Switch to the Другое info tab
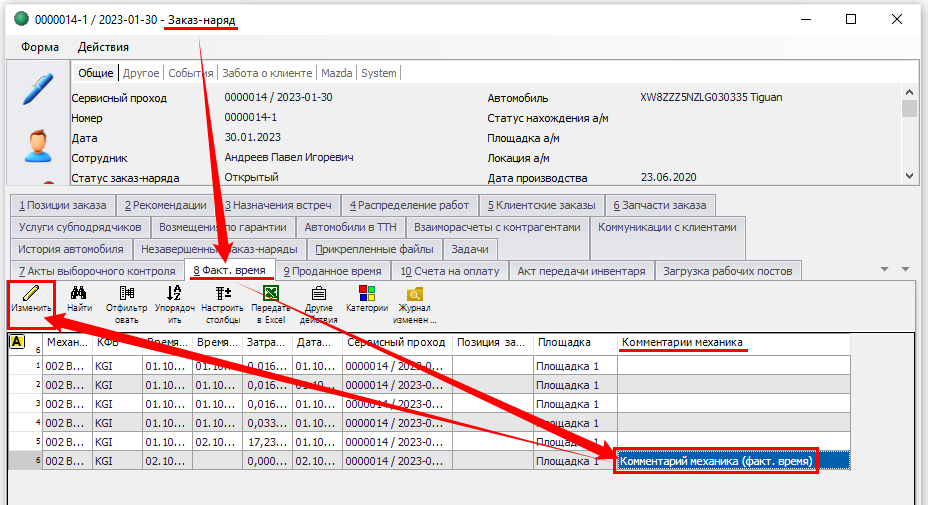The height and width of the screenshot is (505, 928). click(142, 73)
